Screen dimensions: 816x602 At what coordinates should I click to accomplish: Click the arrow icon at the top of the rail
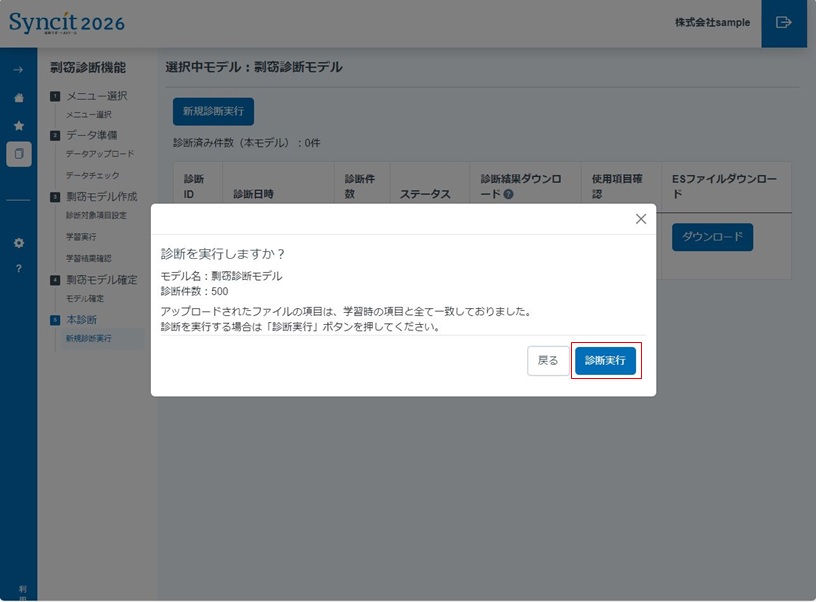click(x=16, y=71)
